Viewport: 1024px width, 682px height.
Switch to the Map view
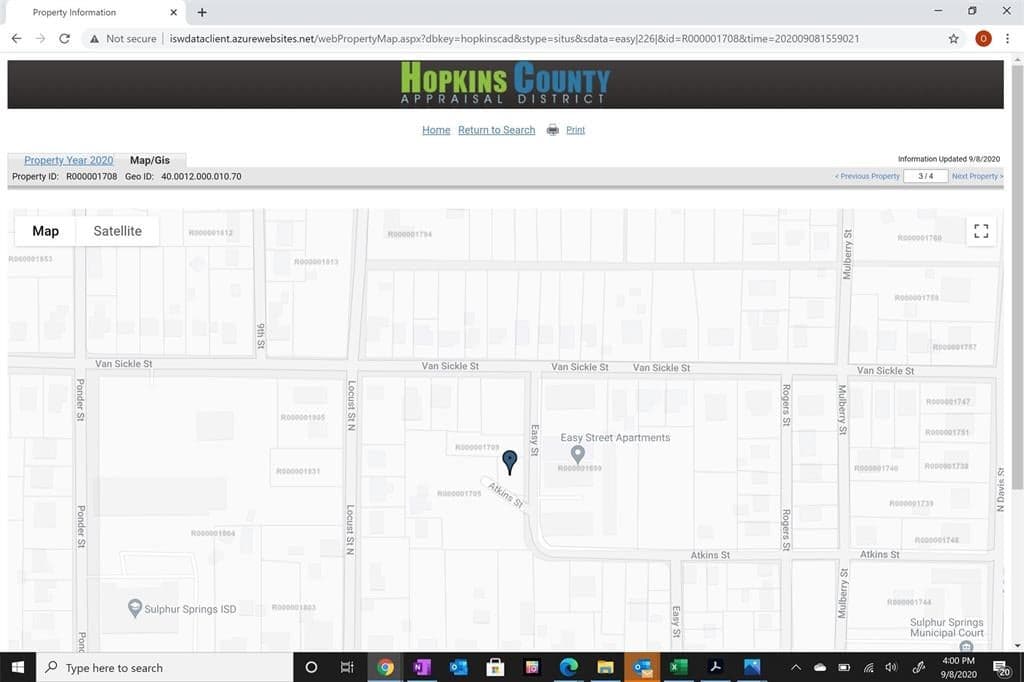point(46,231)
